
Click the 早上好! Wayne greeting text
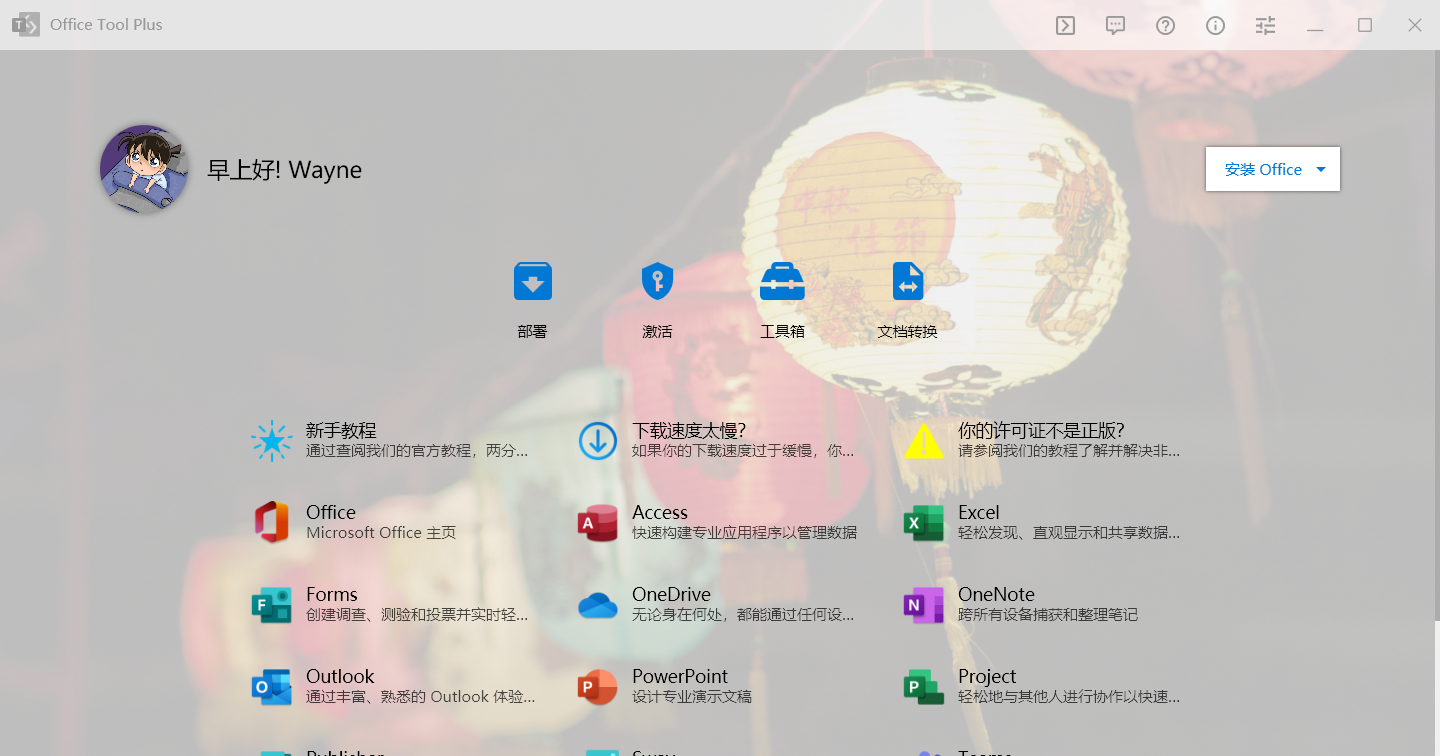[284, 170]
